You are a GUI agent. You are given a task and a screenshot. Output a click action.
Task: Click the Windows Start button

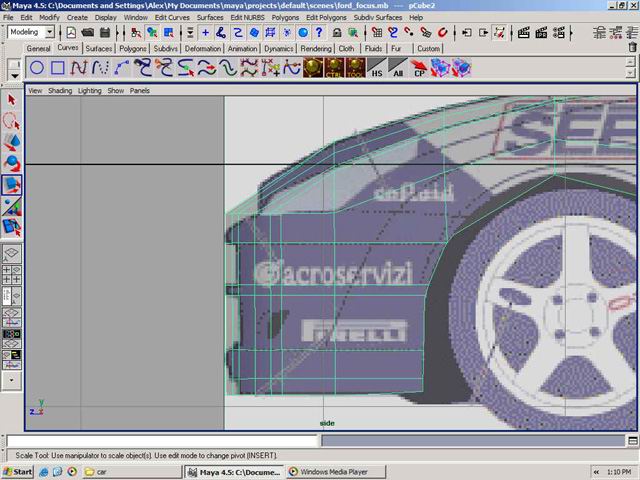tap(18, 471)
